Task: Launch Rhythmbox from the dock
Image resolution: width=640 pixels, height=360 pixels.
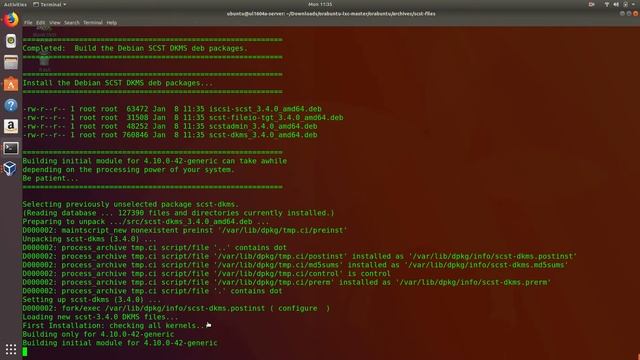Action: (x=11, y=41)
